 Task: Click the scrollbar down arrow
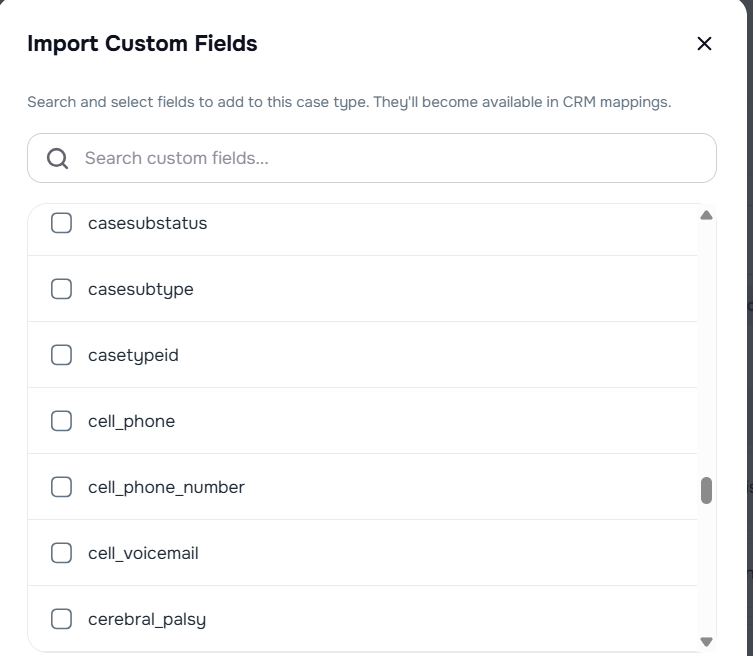[706, 642]
